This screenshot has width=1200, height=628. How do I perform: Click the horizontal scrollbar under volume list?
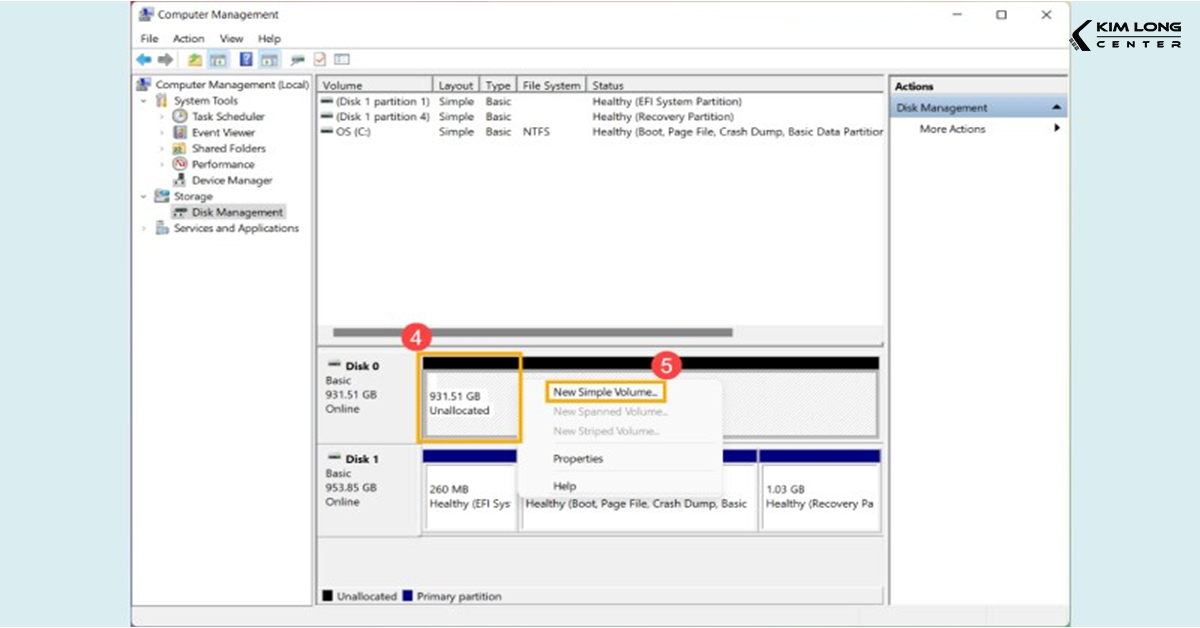(532, 333)
